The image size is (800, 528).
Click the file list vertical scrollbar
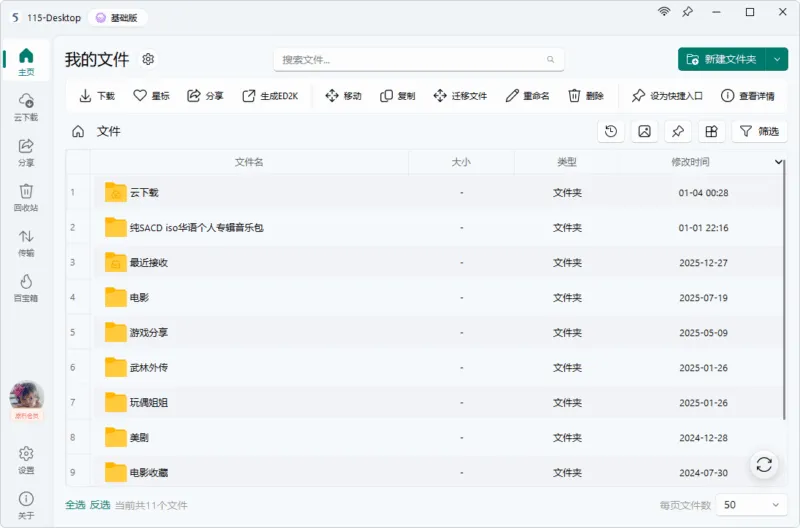pos(784,289)
